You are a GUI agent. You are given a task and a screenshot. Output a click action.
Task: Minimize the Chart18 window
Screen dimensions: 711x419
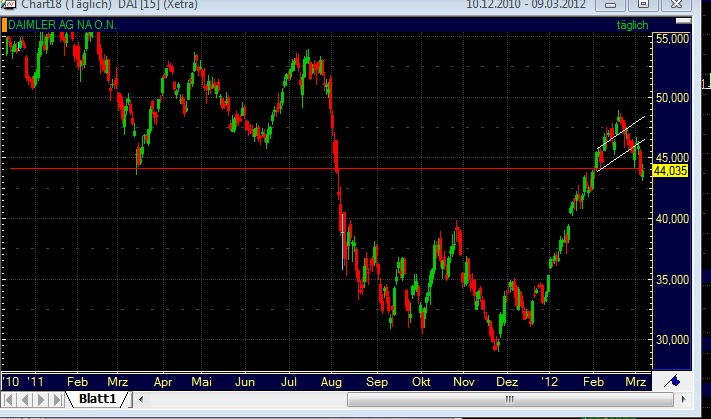pos(610,5)
